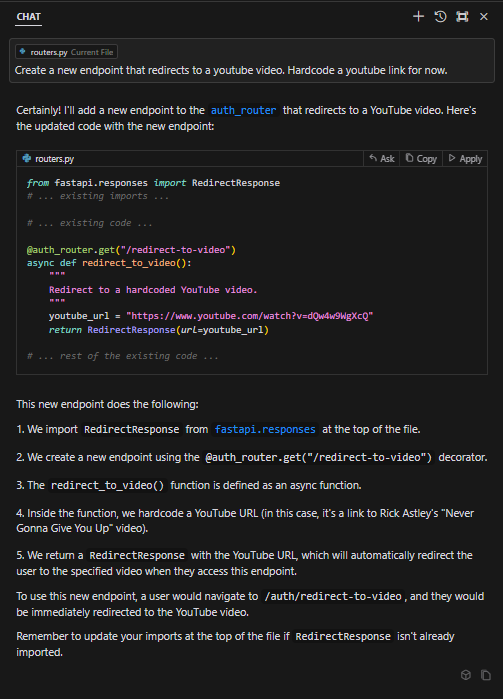Close the chat panel
This screenshot has width=503, height=699.
coord(484,17)
